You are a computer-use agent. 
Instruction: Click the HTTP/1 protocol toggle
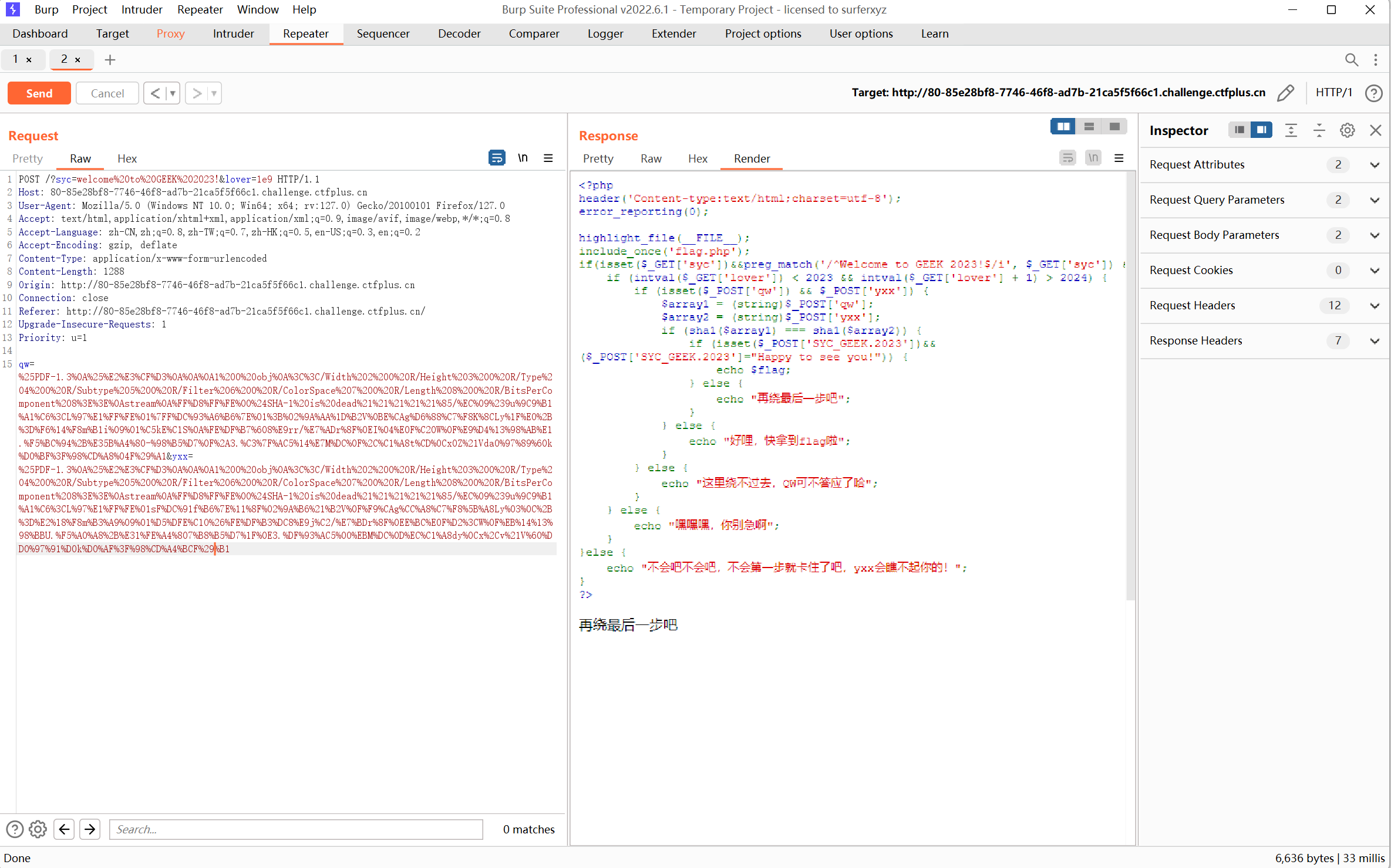(1333, 93)
